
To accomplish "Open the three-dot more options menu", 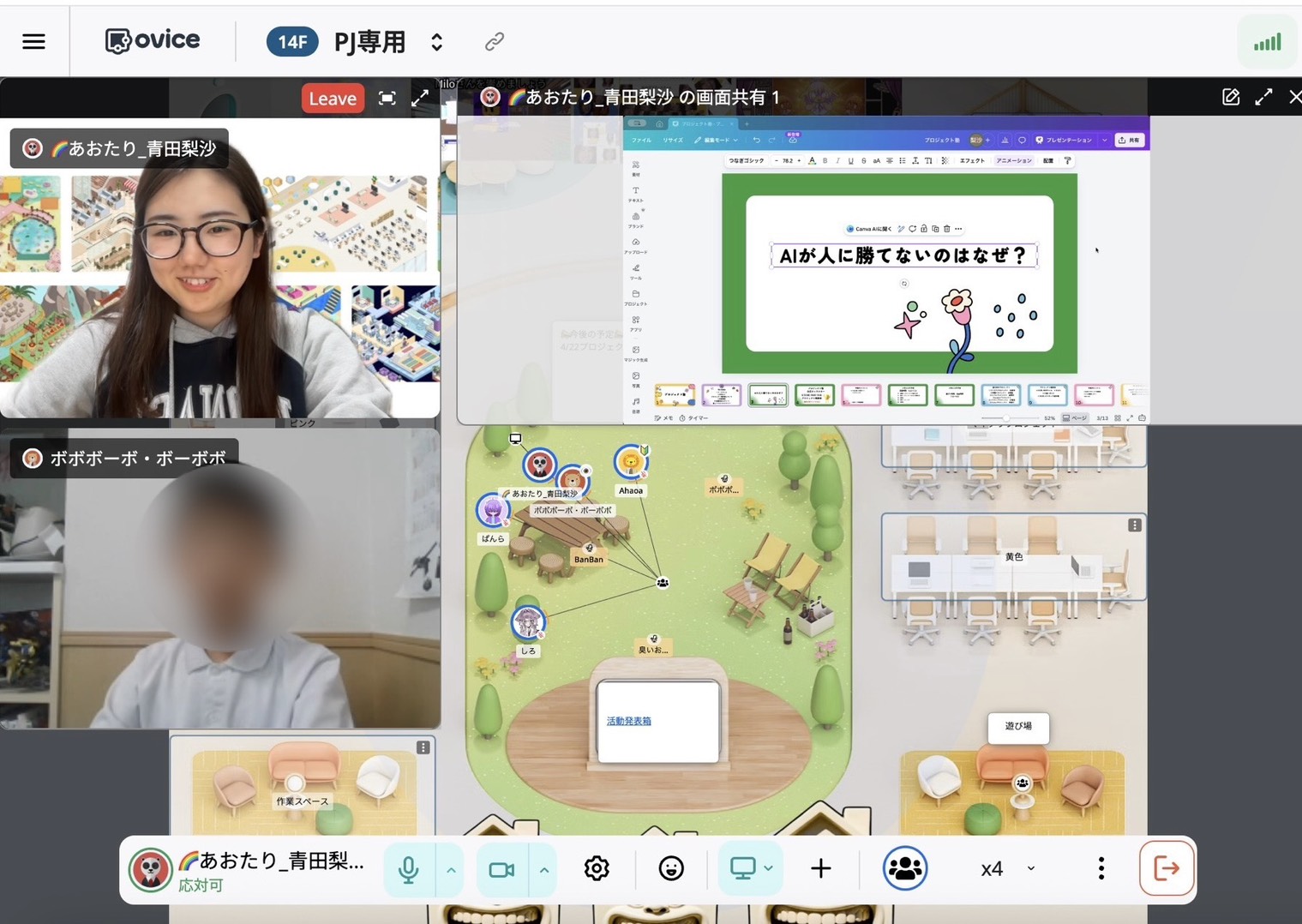I will [x=1101, y=868].
